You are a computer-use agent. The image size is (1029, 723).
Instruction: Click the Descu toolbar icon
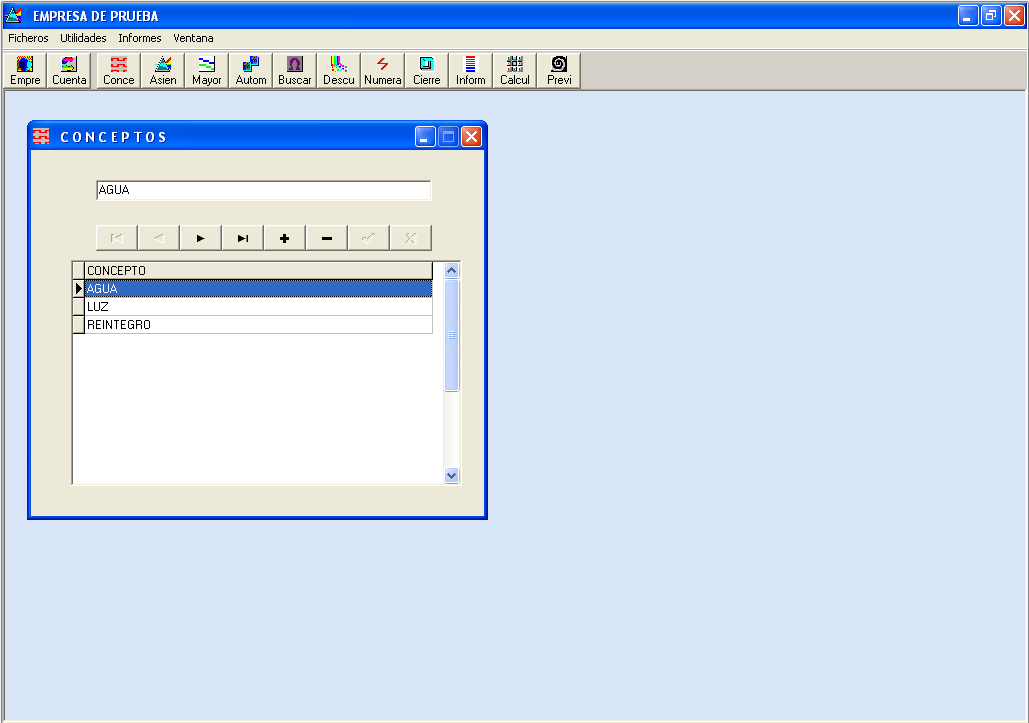coord(339,71)
